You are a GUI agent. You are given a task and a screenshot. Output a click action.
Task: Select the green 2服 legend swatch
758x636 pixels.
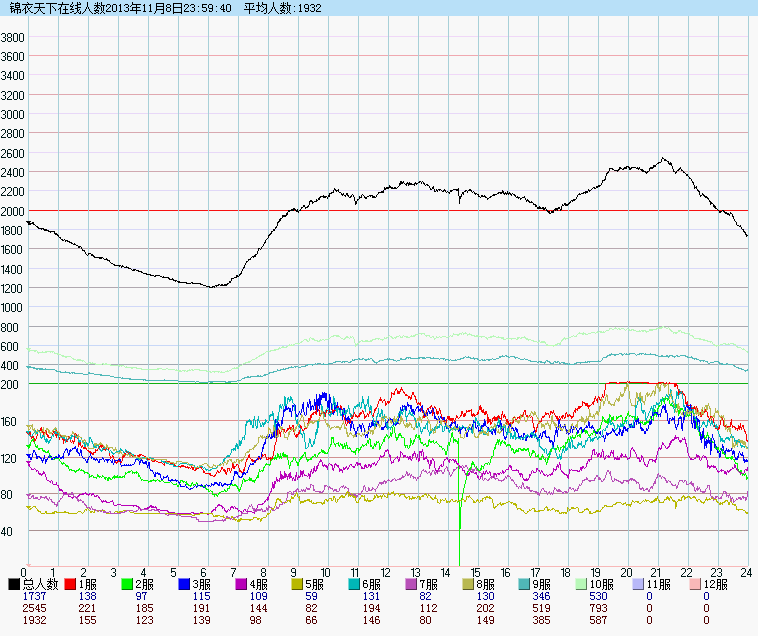[x=128, y=583]
